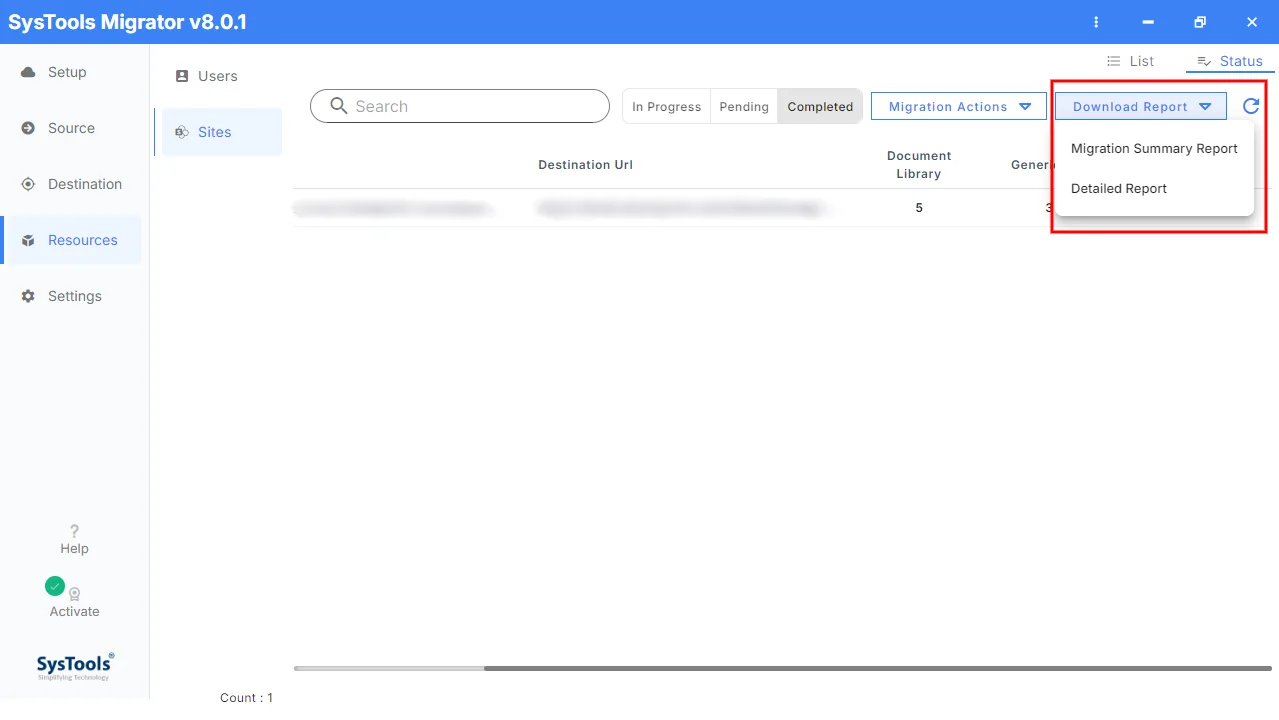The width and height of the screenshot is (1279, 720).
Task: Click the blurred destination URL cell
Action: [x=685, y=208]
